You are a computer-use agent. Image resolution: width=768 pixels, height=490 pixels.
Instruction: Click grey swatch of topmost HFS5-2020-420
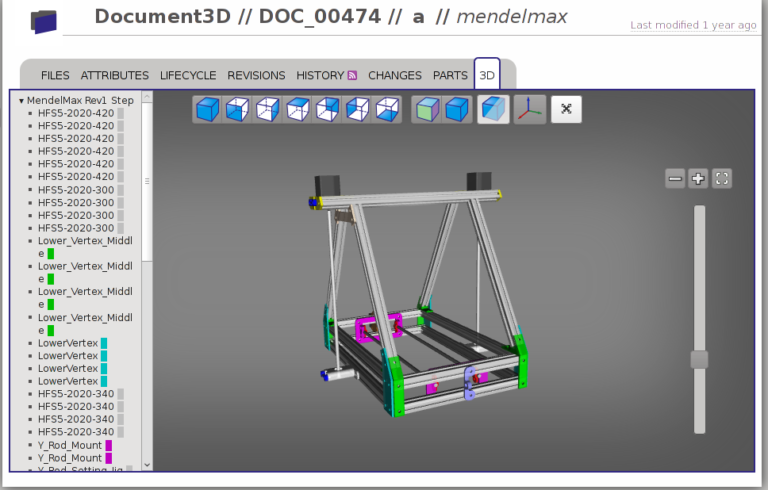pos(120,113)
